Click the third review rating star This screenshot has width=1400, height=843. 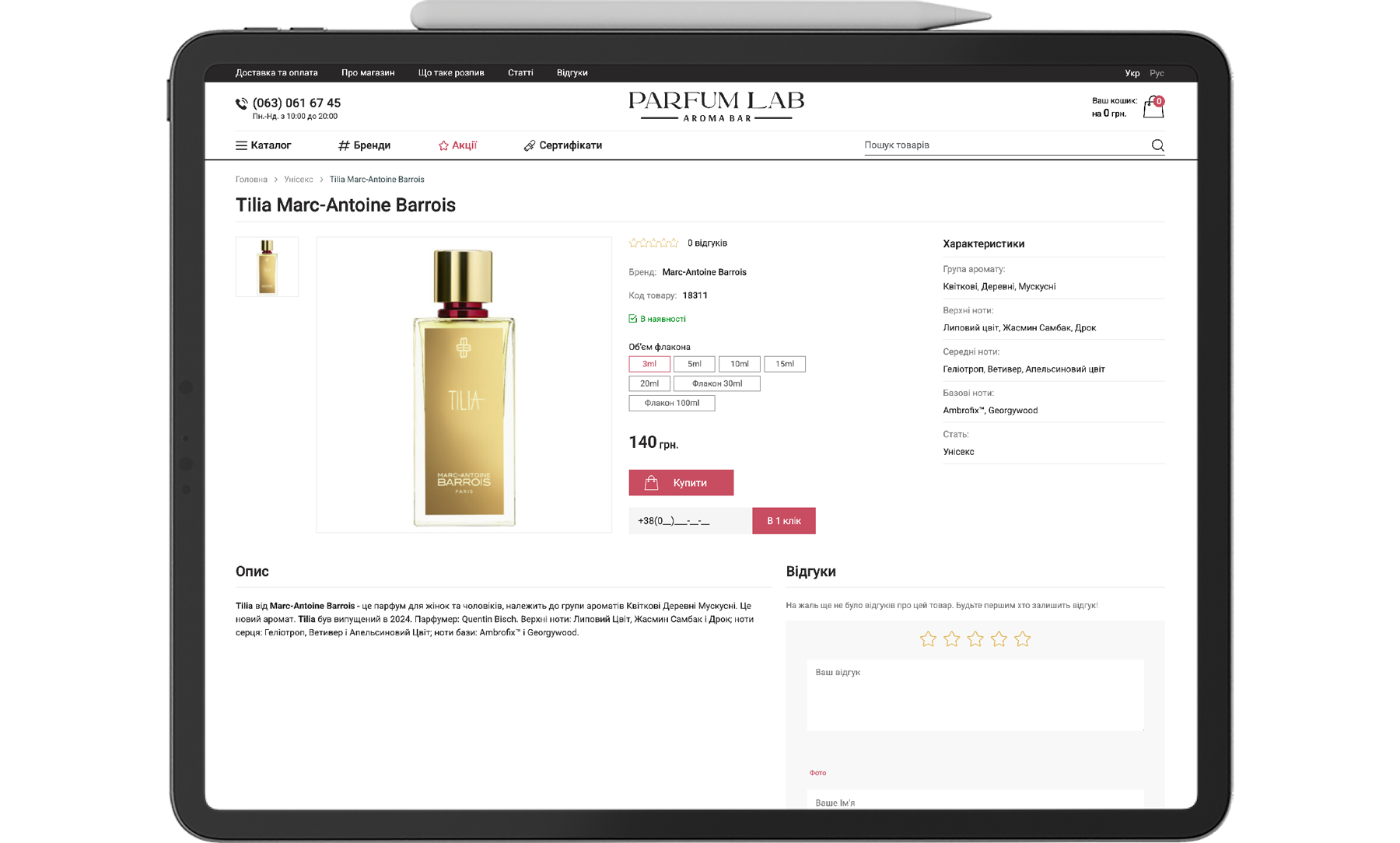click(x=975, y=639)
